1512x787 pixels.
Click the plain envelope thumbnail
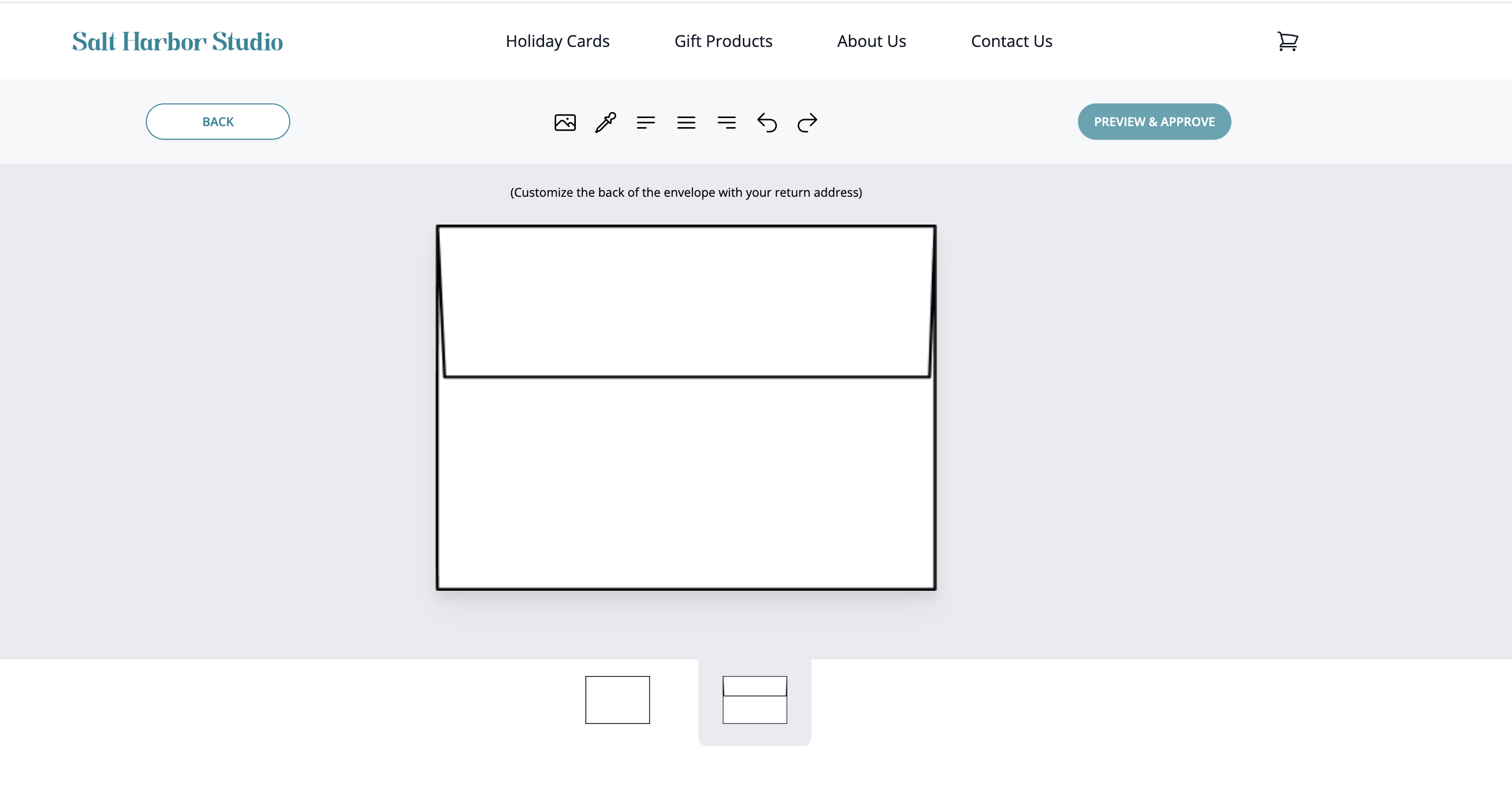(x=617, y=699)
